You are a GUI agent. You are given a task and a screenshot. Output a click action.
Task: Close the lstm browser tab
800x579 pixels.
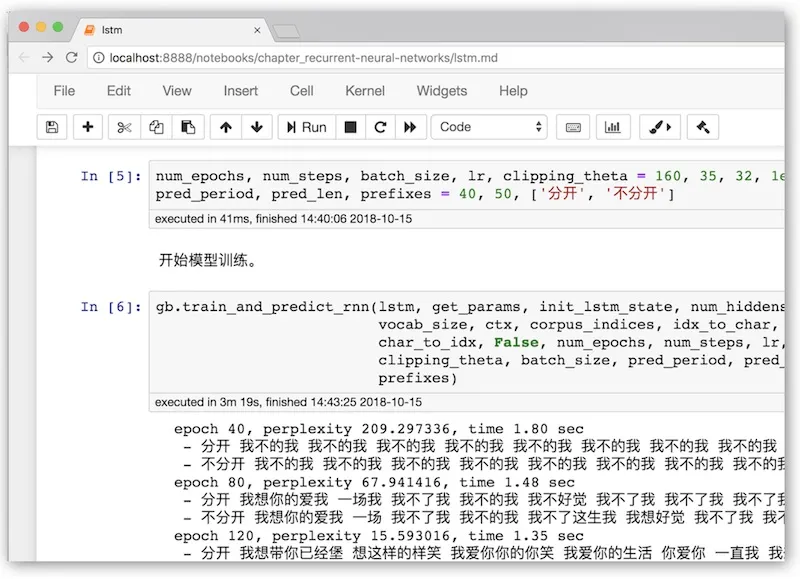click(257, 30)
